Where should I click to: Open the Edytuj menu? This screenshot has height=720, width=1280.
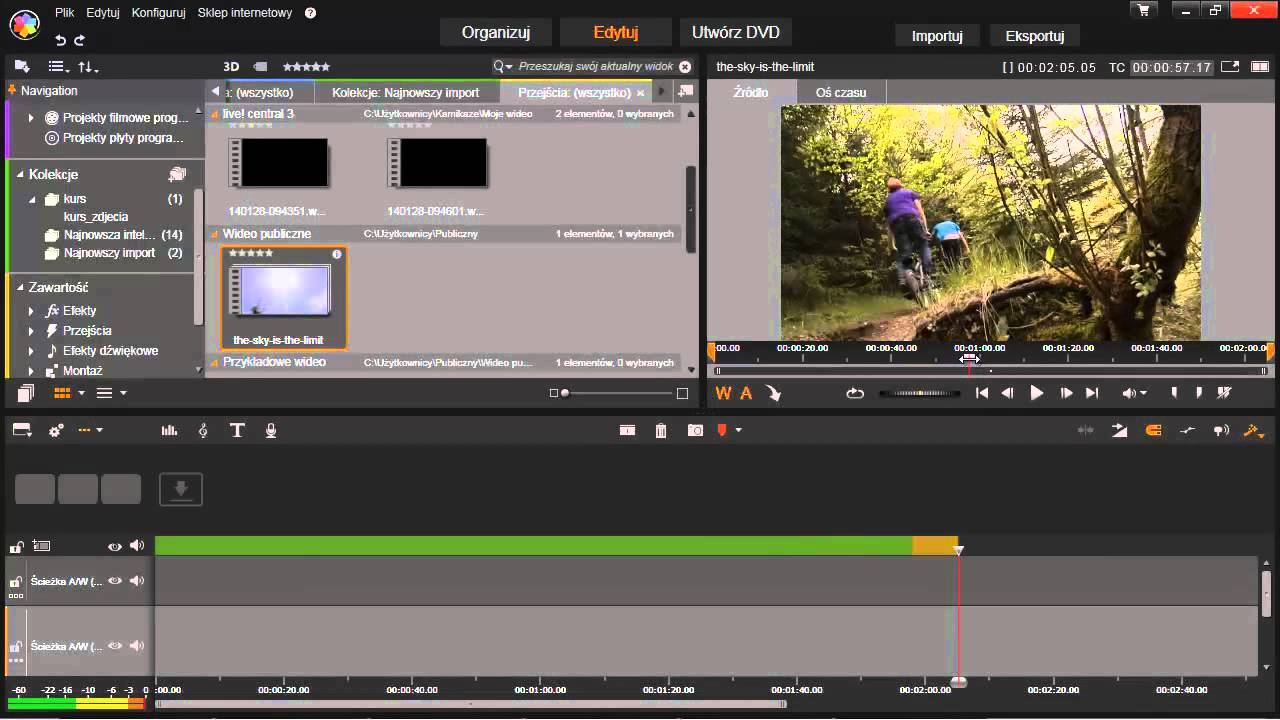102,13
